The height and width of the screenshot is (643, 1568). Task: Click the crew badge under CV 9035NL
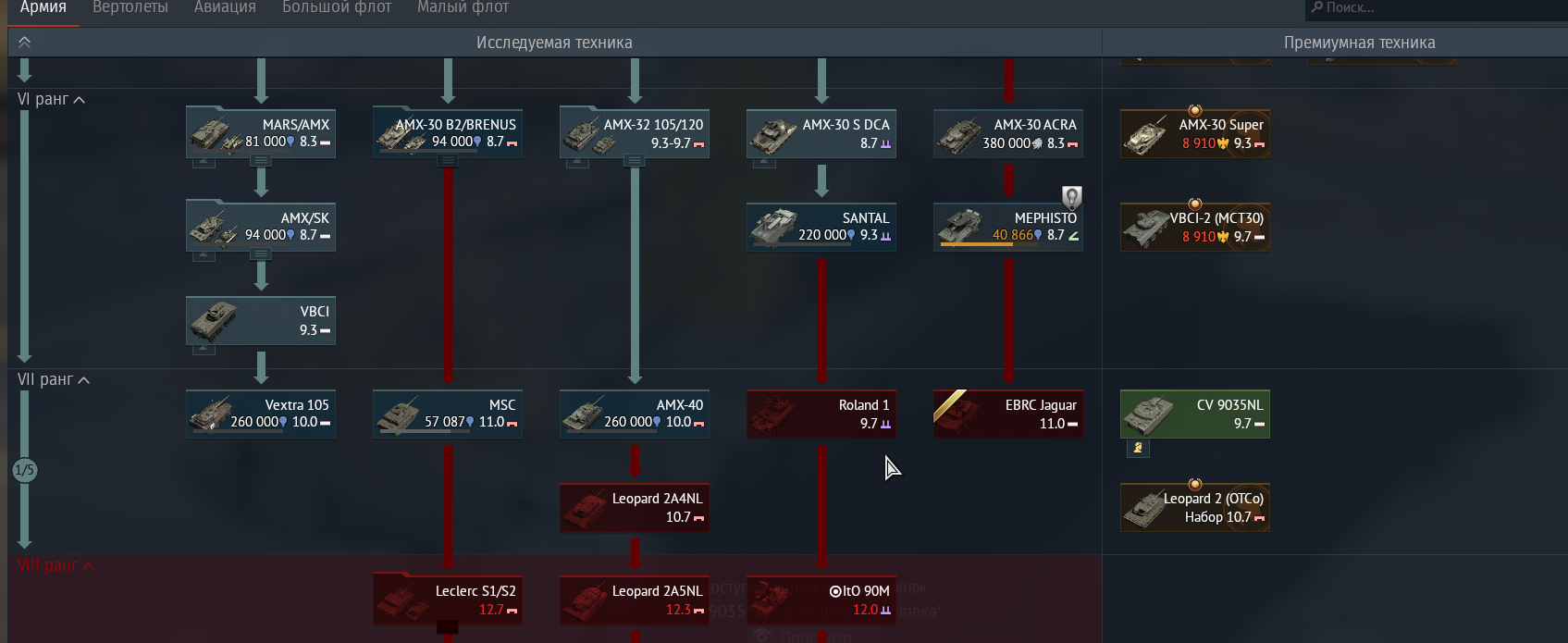[x=1138, y=448]
